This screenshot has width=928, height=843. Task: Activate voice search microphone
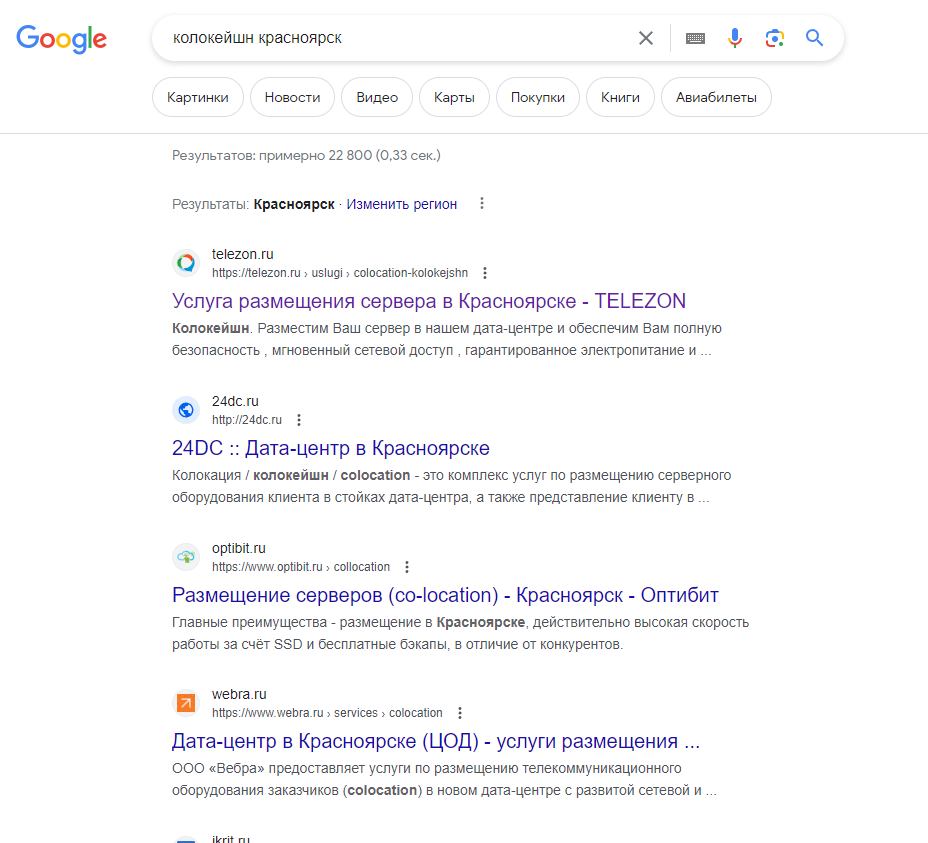tap(735, 37)
